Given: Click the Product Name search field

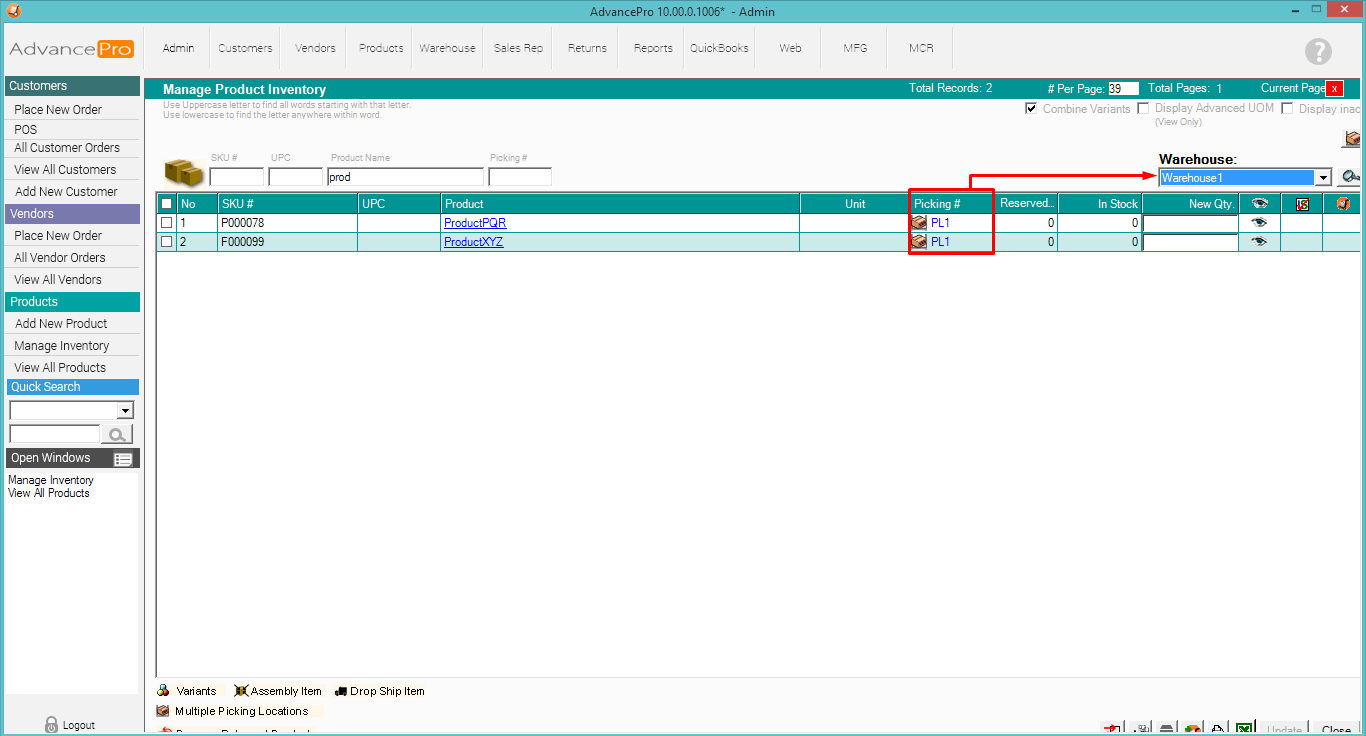Looking at the screenshot, I should [405, 177].
